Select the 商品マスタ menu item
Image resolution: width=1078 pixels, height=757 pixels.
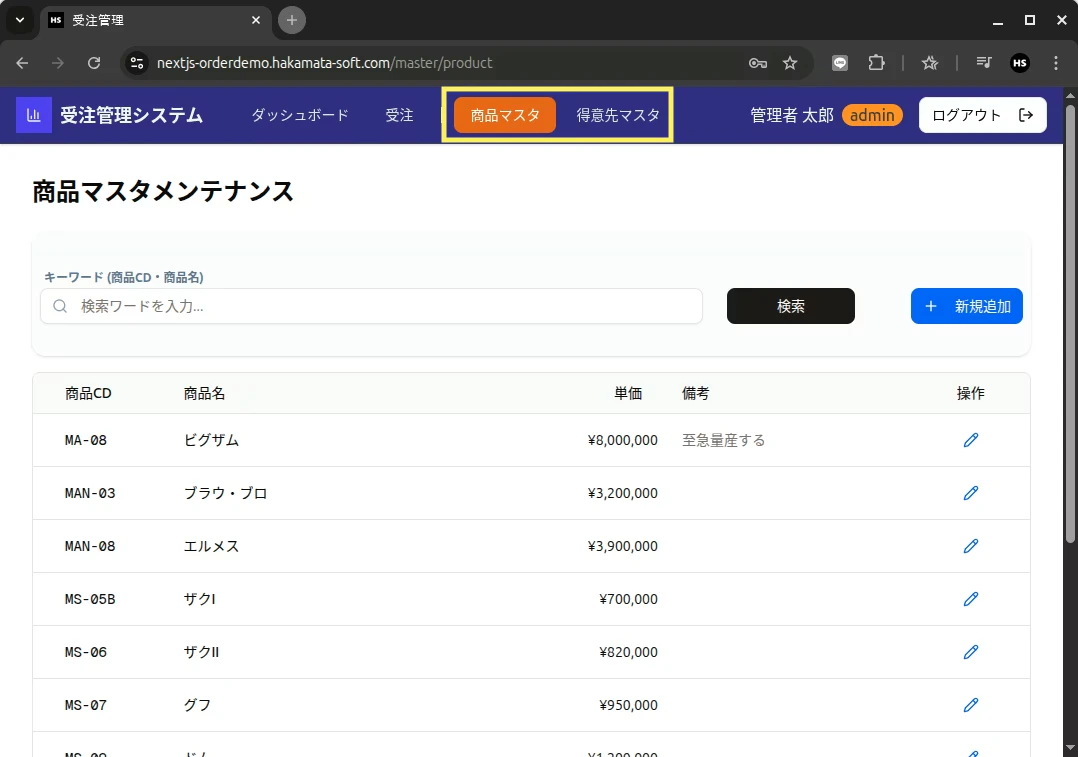[x=505, y=115]
